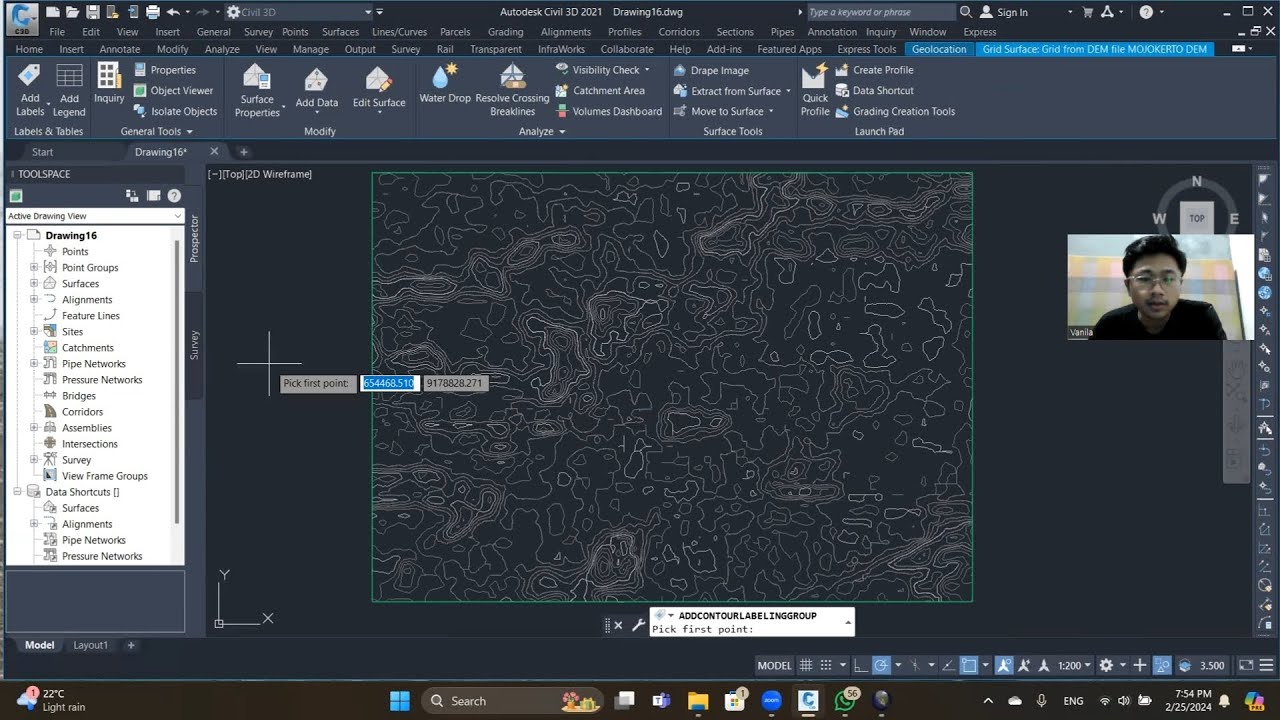Viewport: 1280px width, 720px height.
Task: Toggle annotation visibility in status bar
Action: pos(1004,665)
